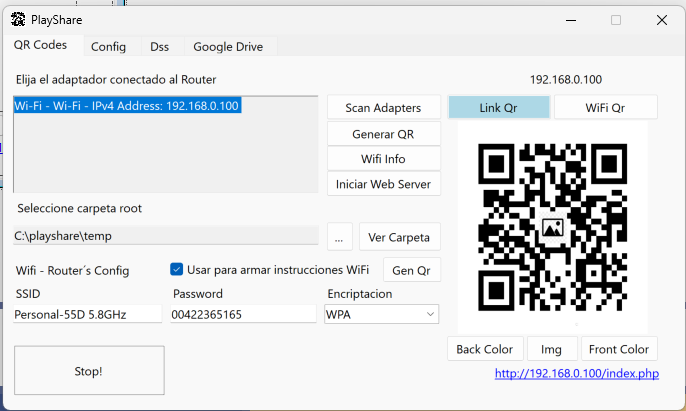Viewport: 686px width, 411px height.
Task: Browse for folder with the ... button
Action: coord(340,237)
